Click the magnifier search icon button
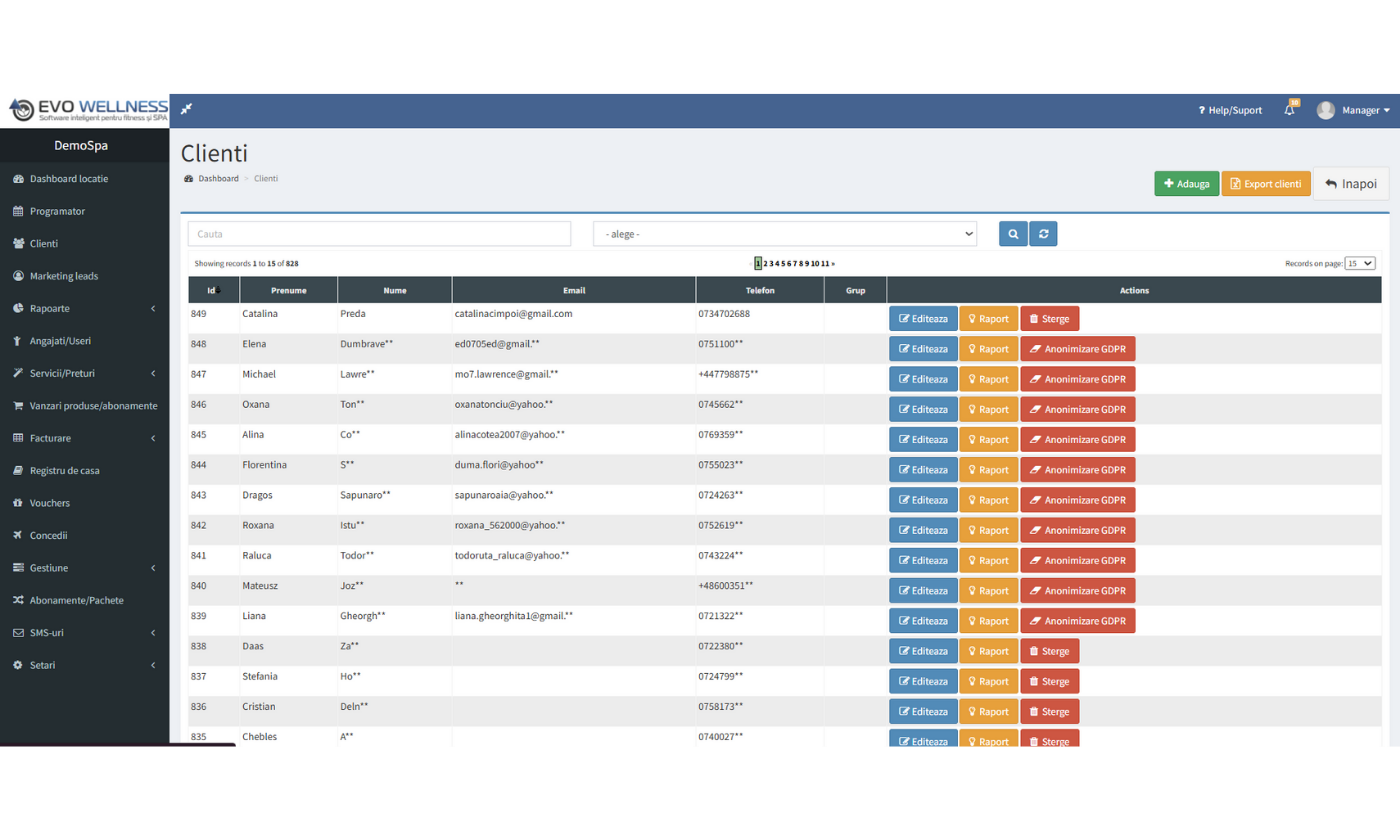1400x840 pixels. (x=1013, y=234)
